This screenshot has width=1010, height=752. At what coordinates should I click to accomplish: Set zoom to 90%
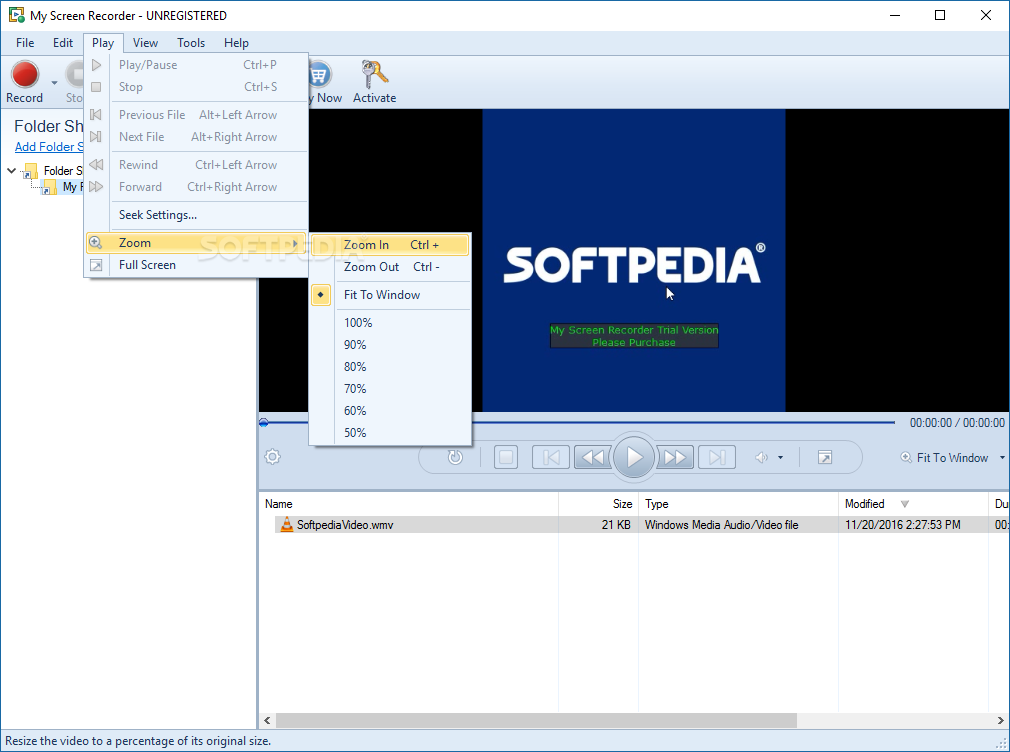click(390, 345)
